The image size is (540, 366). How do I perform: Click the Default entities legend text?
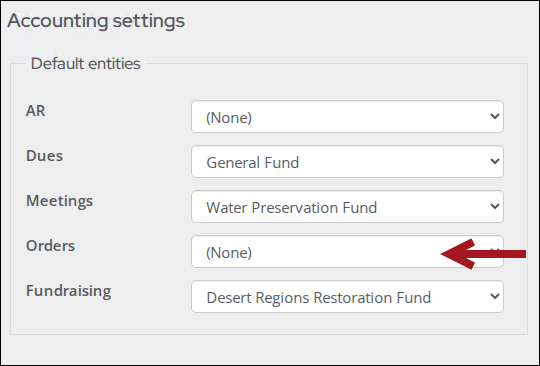point(86,64)
